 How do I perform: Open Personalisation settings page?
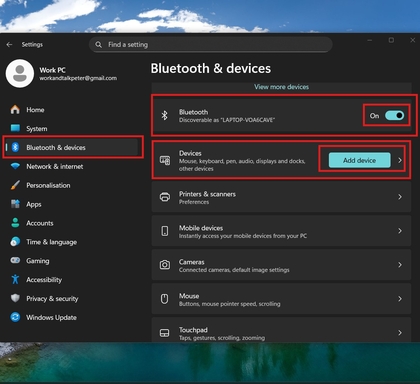point(72,185)
